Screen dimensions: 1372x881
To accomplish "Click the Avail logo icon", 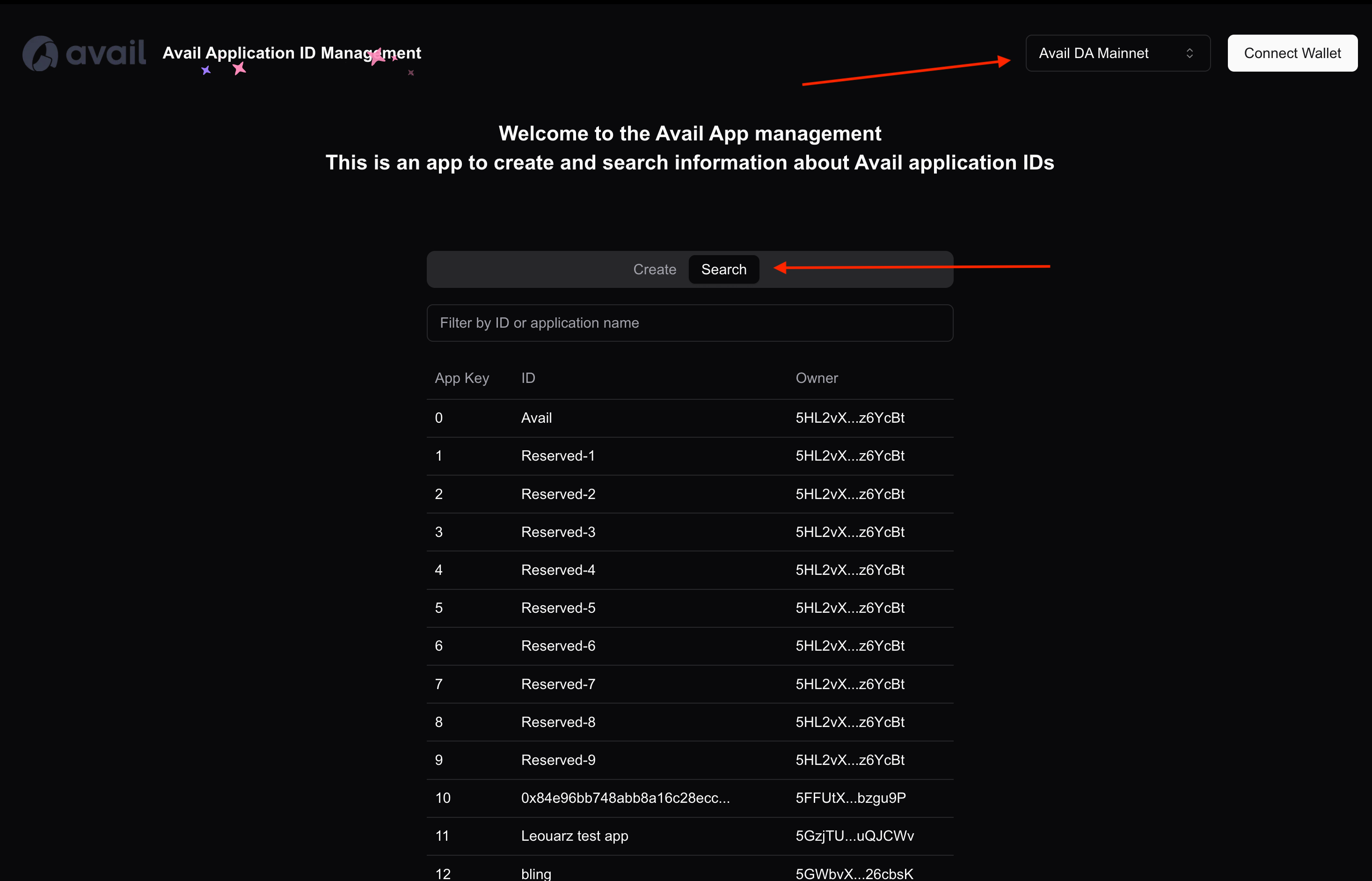I will pos(40,54).
